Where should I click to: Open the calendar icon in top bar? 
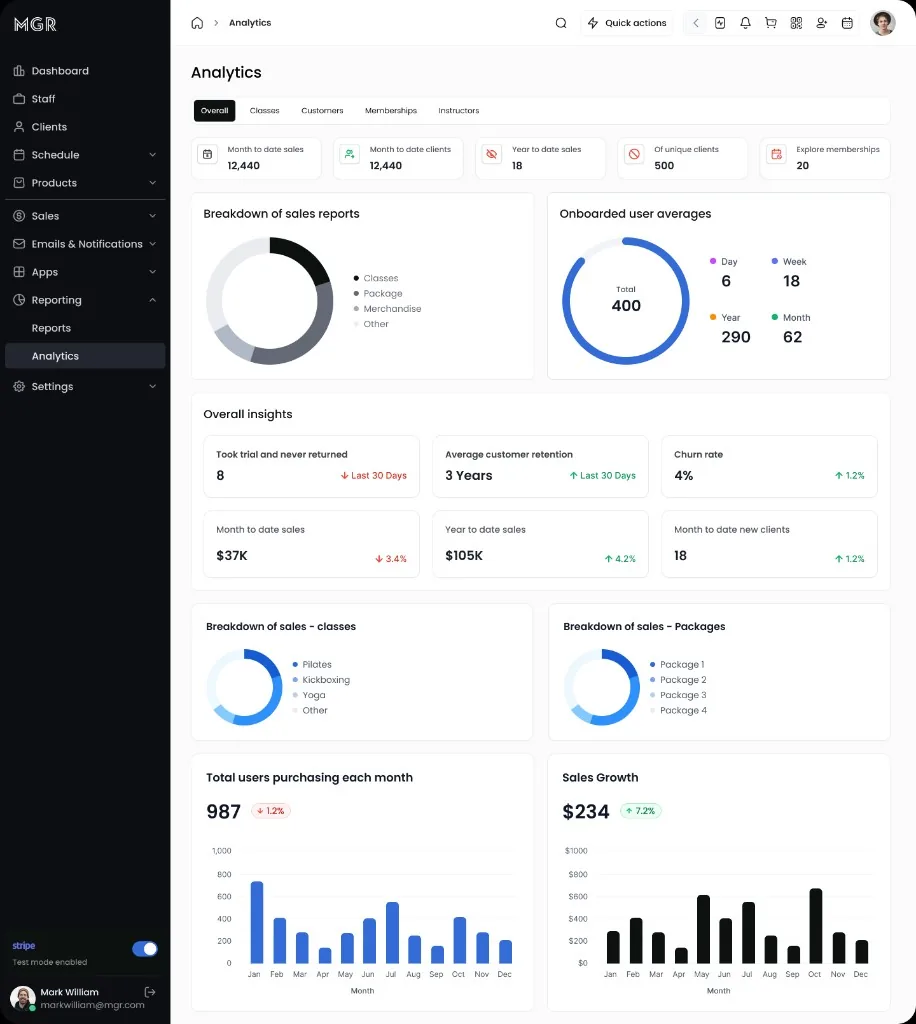click(847, 23)
